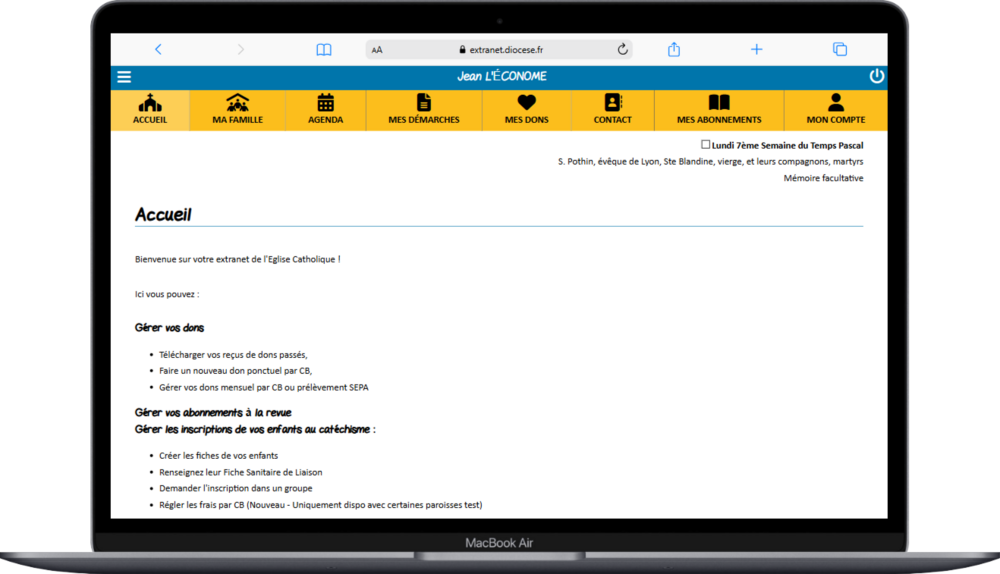Screen dimensions: 1000x574
Task: Click the extranet.diocese.fr address field
Action: pyautogui.click(x=500, y=49)
